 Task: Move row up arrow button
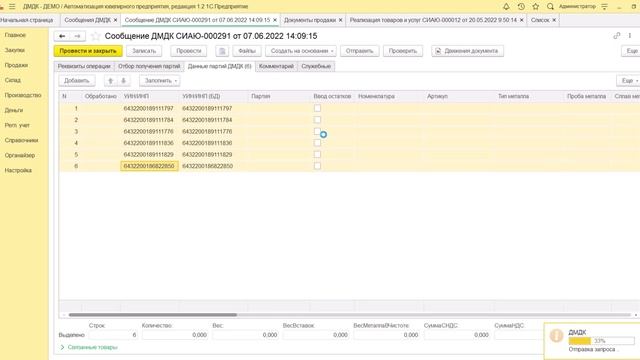coord(110,81)
